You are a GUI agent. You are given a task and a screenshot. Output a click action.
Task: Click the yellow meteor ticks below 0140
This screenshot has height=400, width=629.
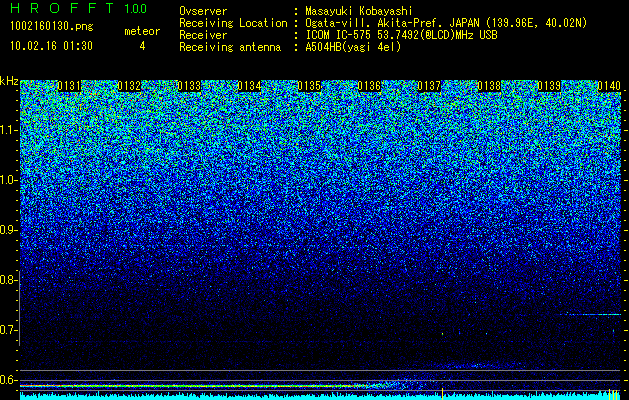point(613,394)
